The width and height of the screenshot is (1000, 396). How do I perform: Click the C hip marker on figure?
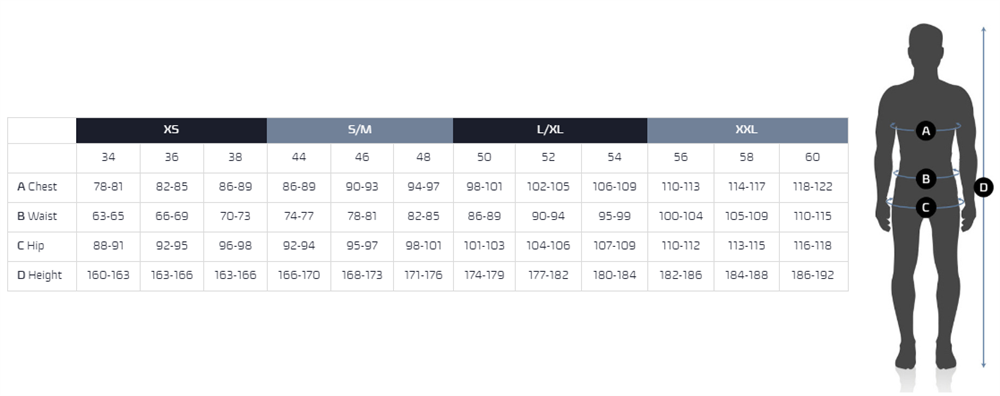point(926,207)
